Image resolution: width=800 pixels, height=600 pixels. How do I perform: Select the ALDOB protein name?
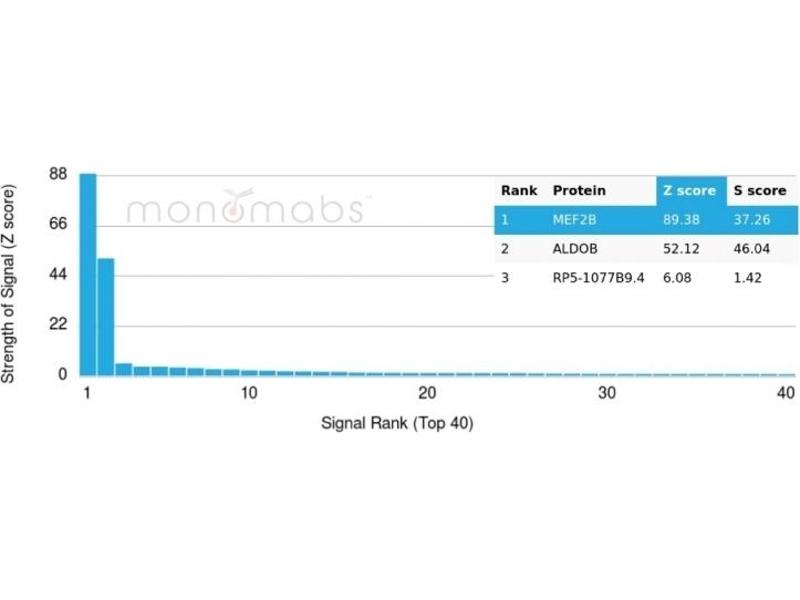(574, 248)
